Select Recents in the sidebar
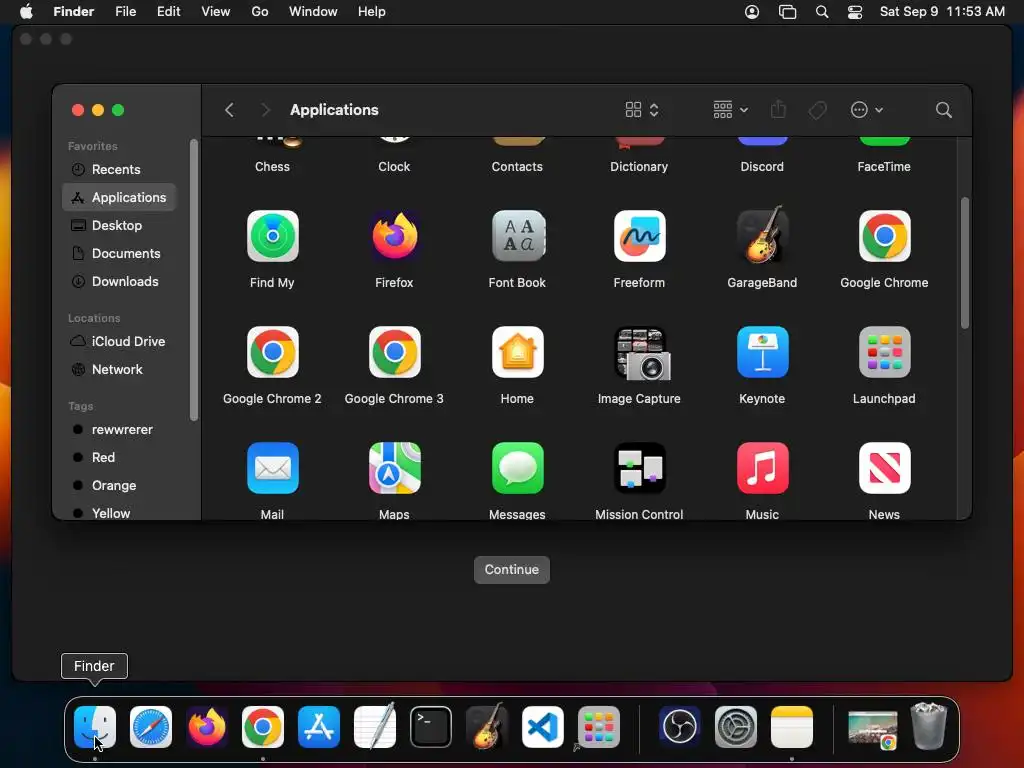This screenshot has width=1024, height=768. (119, 169)
